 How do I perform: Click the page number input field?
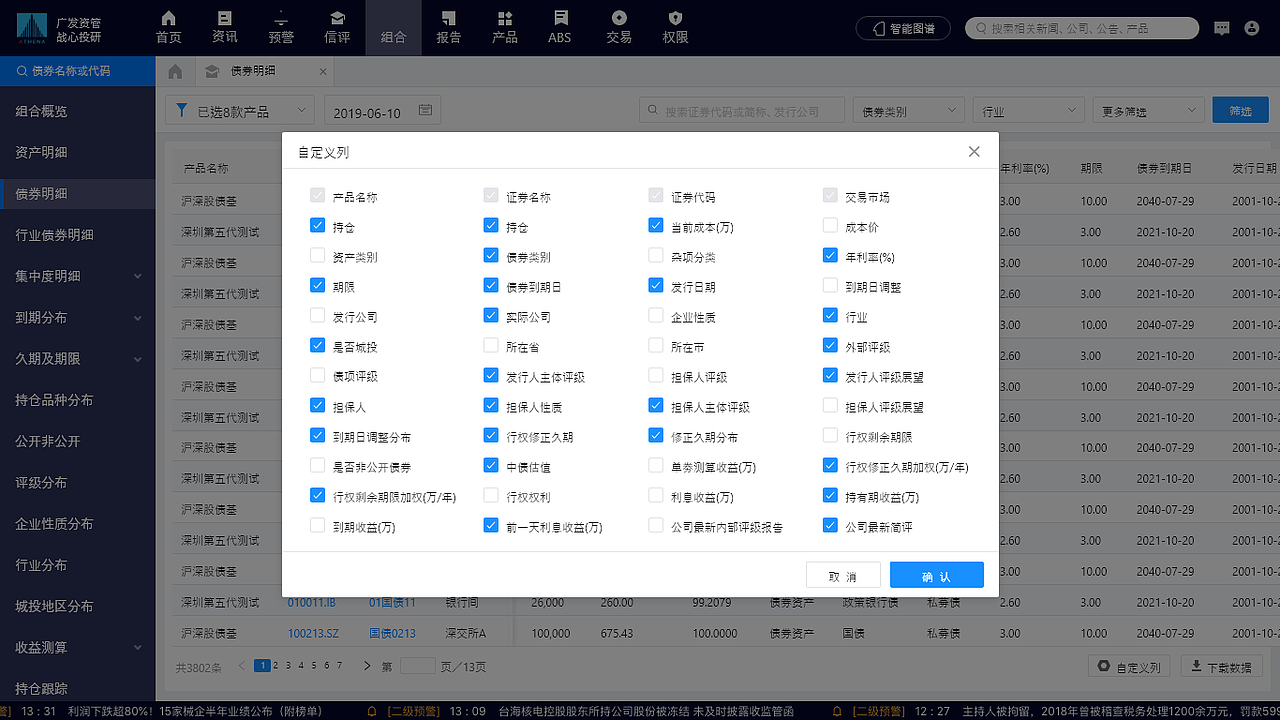click(x=417, y=665)
